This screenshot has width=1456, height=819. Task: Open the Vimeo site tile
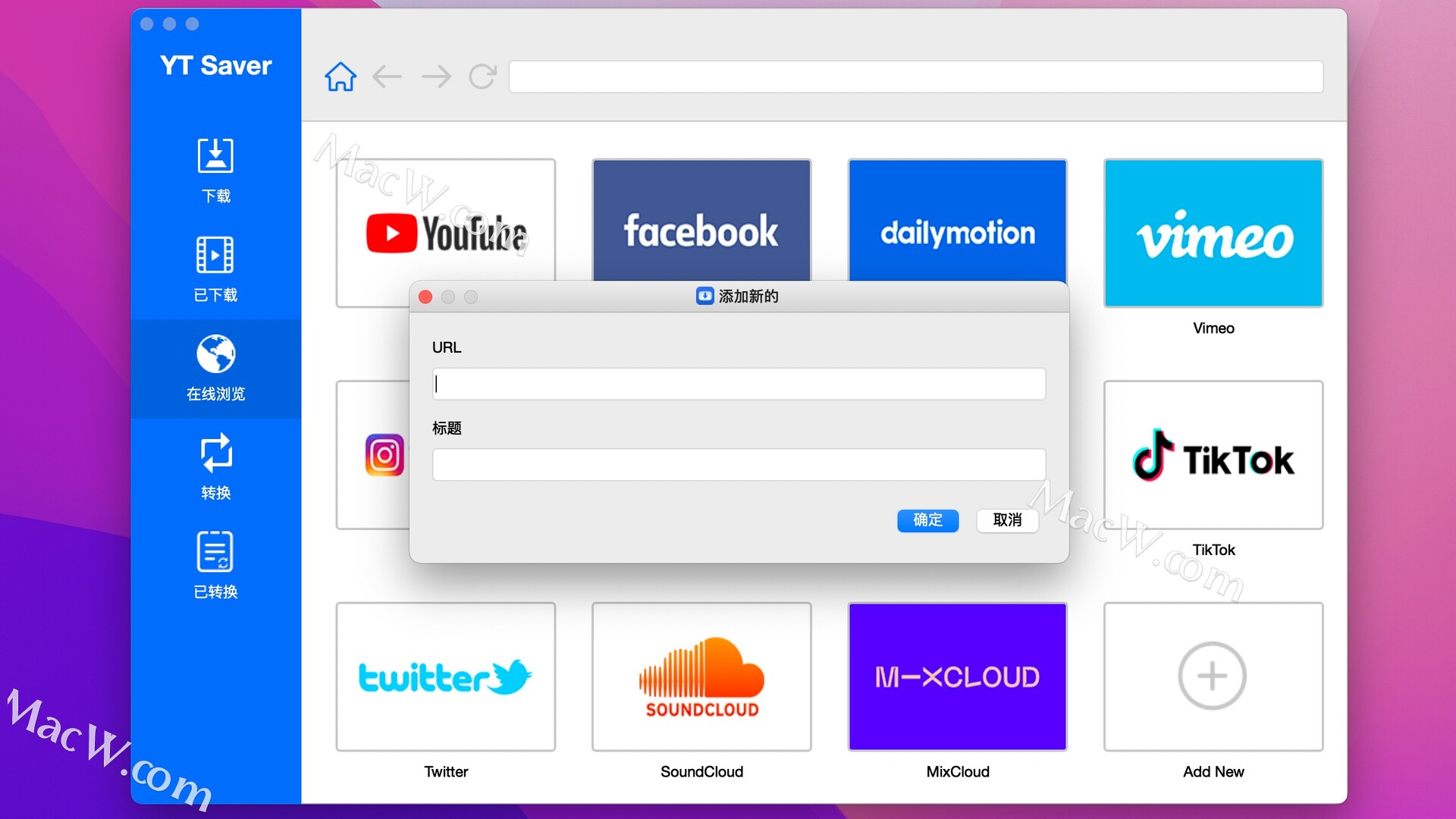pyautogui.click(x=1213, y=233)
